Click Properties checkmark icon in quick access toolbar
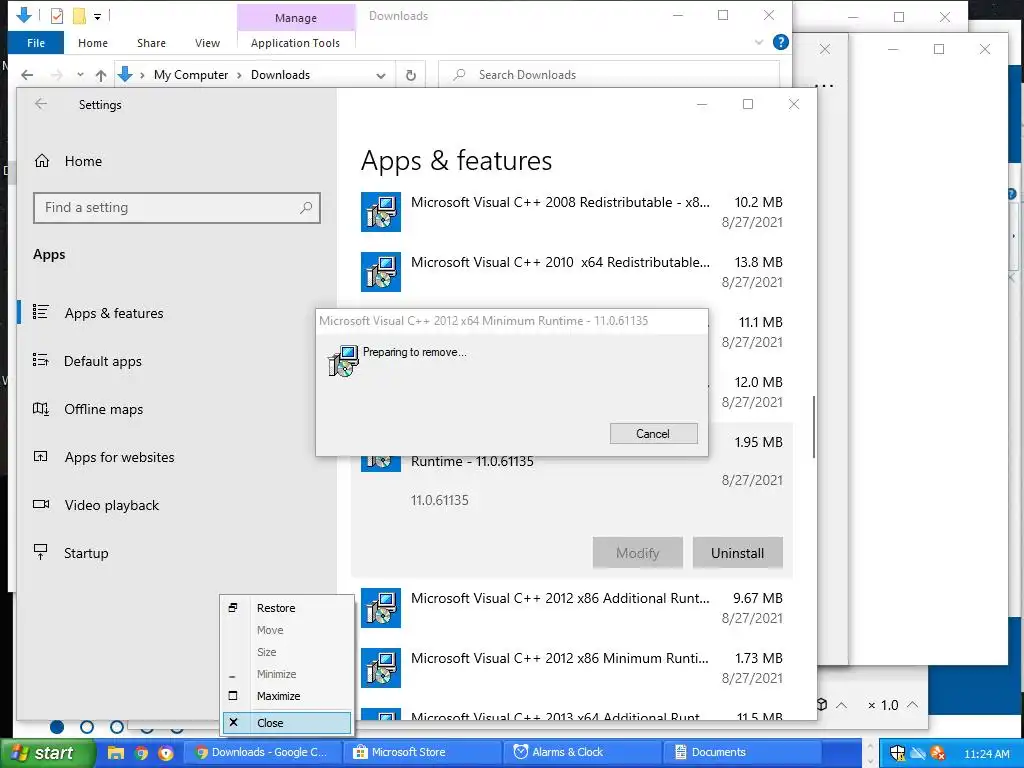 57,16
